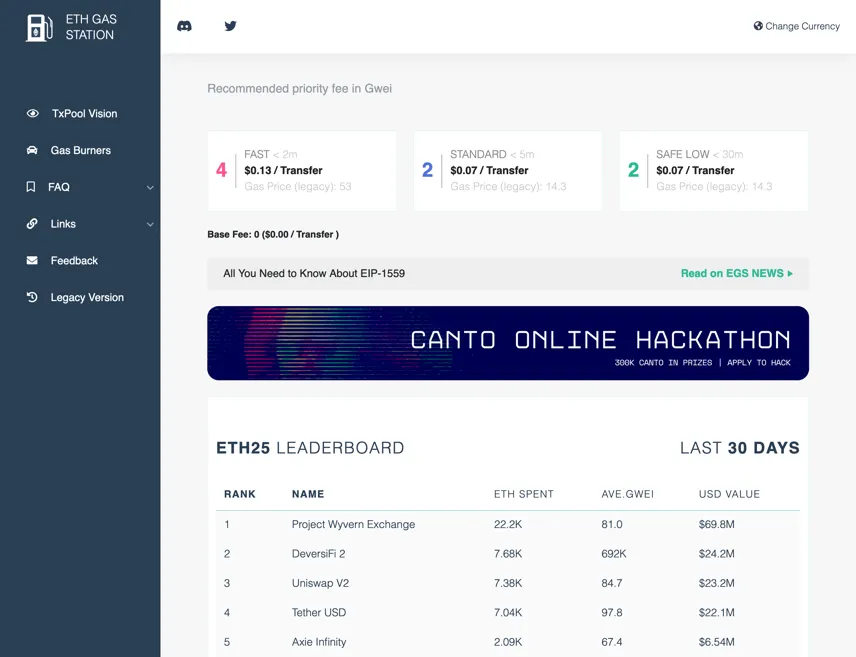The width and height of the screenshot is (856, 657).
Task: Select the SAFE LOW priority fee card
Action: [x=714, y=170]
